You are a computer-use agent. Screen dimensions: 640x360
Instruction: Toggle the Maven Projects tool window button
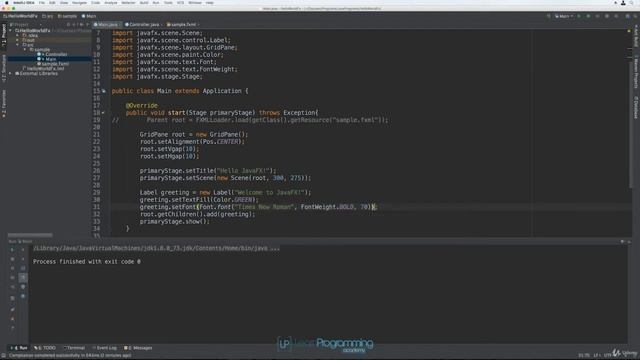[x=636, y=73]
